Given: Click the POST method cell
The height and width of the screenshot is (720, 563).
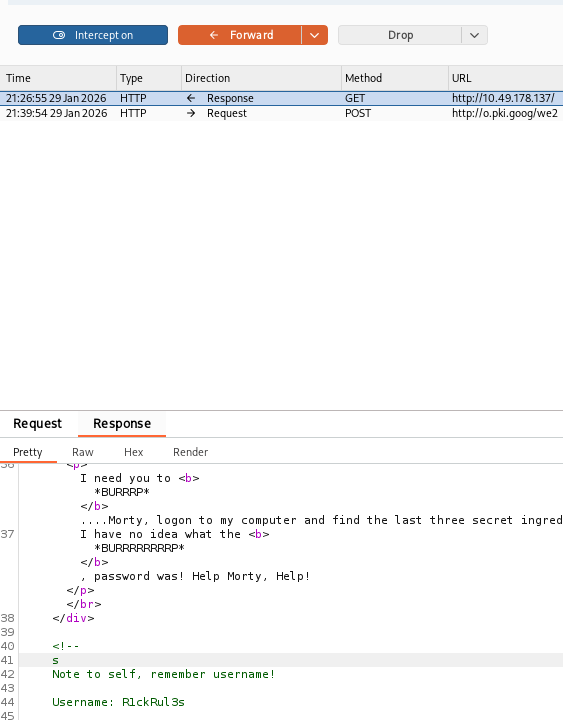Looking at the screenshot, I should [x=358, y=113].
